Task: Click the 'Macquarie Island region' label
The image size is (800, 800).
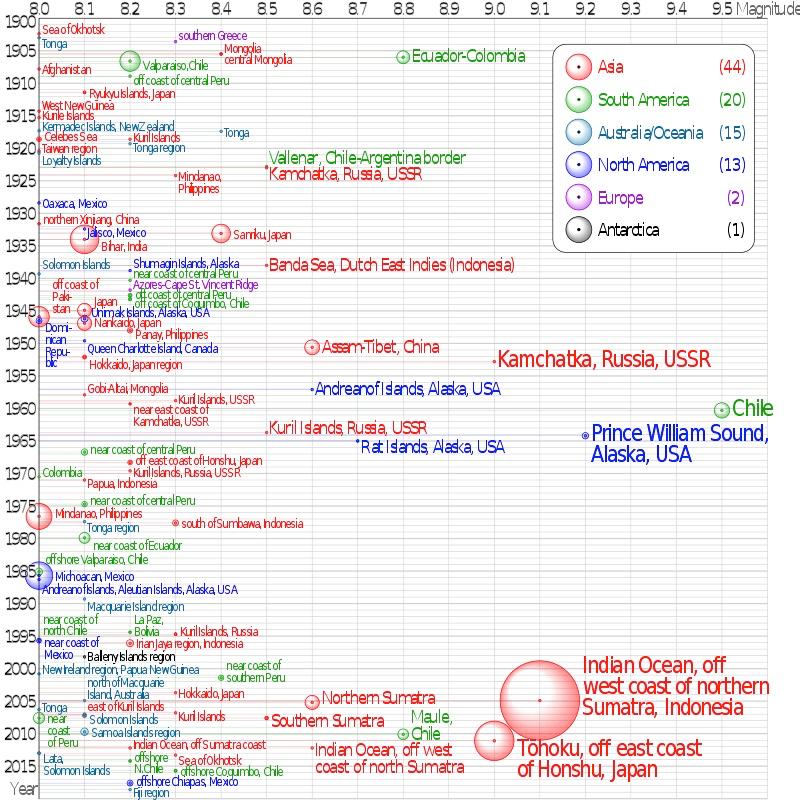Action: 136,607
